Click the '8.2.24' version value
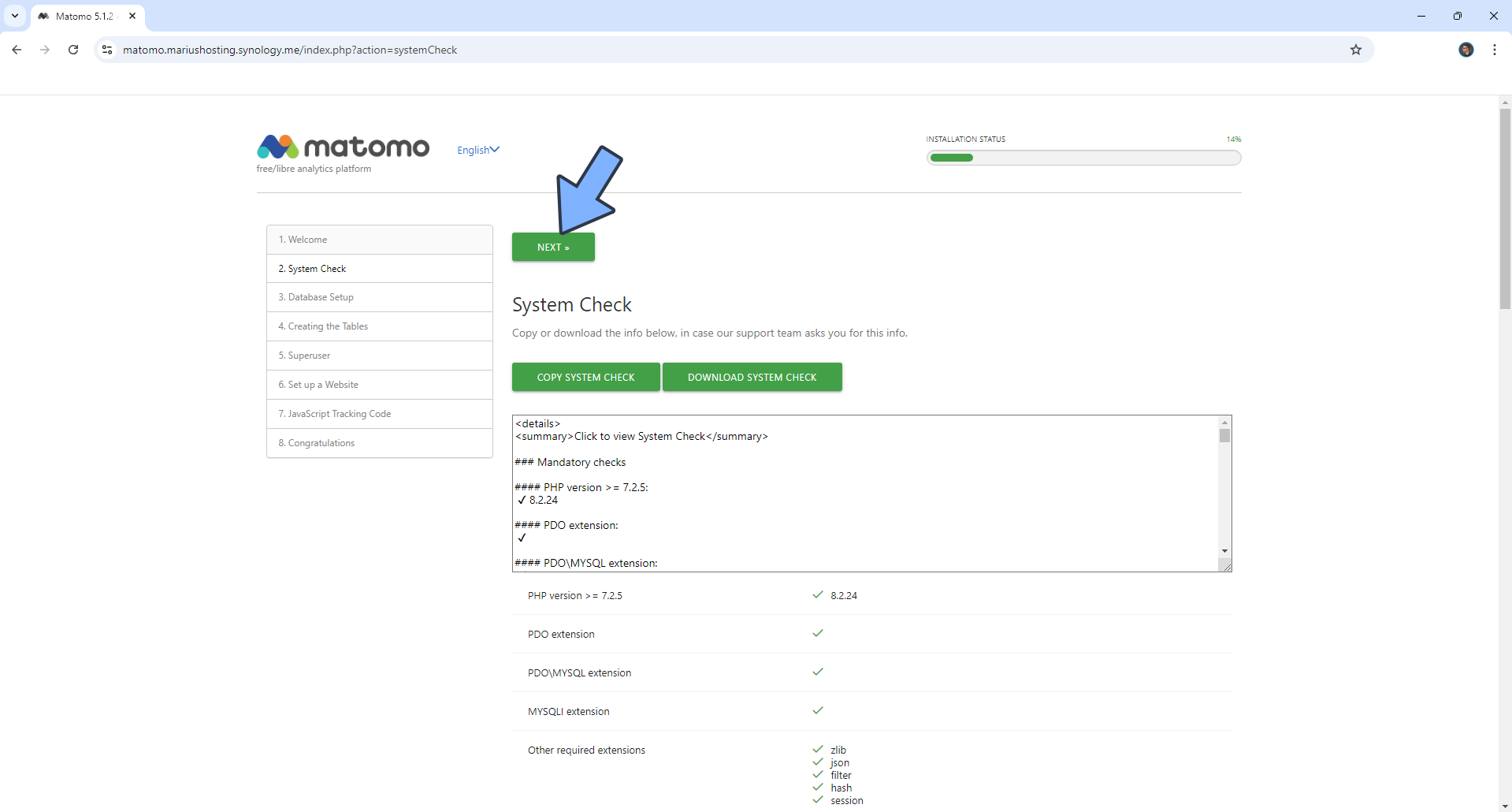 pos(844,596)
